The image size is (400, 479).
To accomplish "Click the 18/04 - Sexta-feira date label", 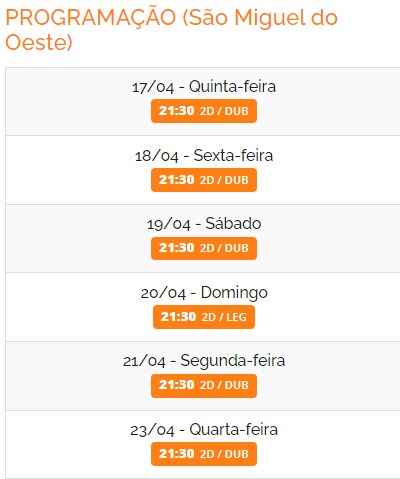I will pos(204,156).
